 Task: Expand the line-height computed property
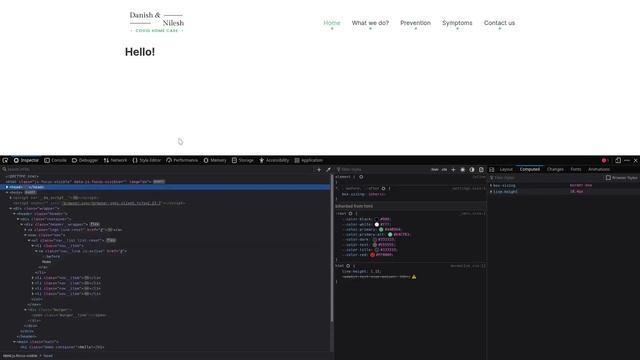[491, 191]
